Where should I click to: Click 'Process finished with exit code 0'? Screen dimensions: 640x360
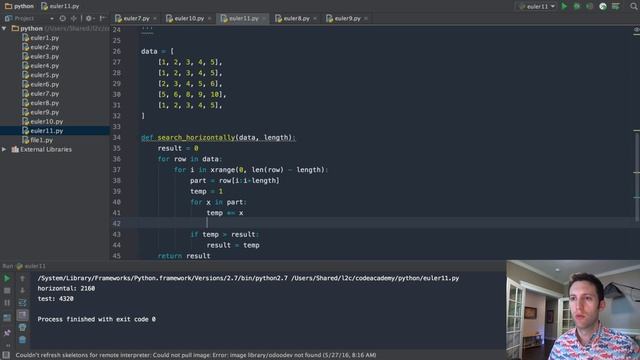pos(96,319)
